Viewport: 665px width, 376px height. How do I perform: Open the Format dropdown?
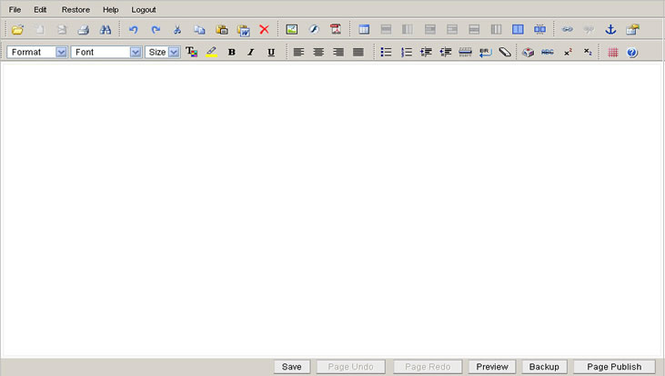[37, 52]
